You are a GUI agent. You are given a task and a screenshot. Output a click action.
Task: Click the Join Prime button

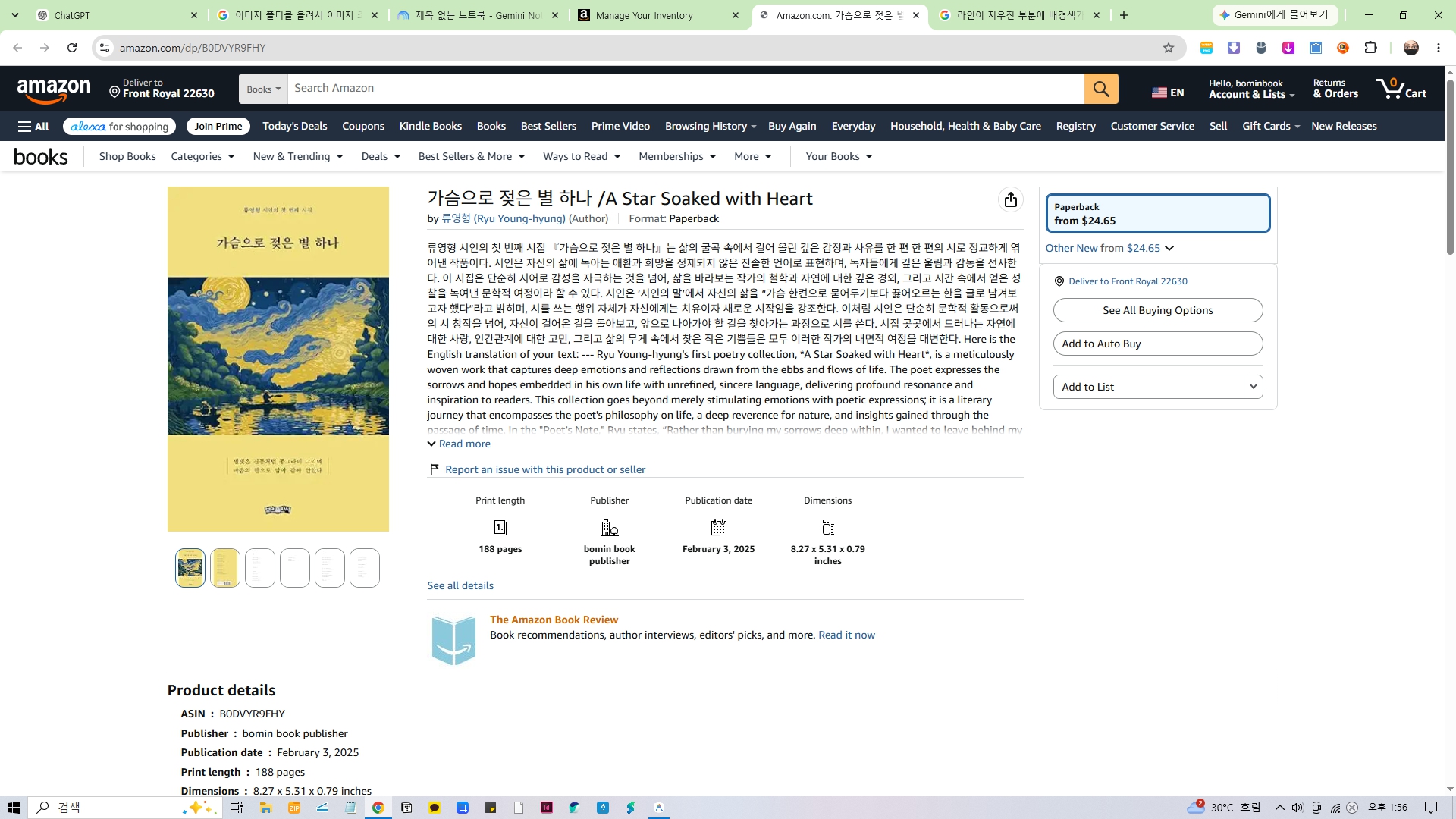point(218,127)
